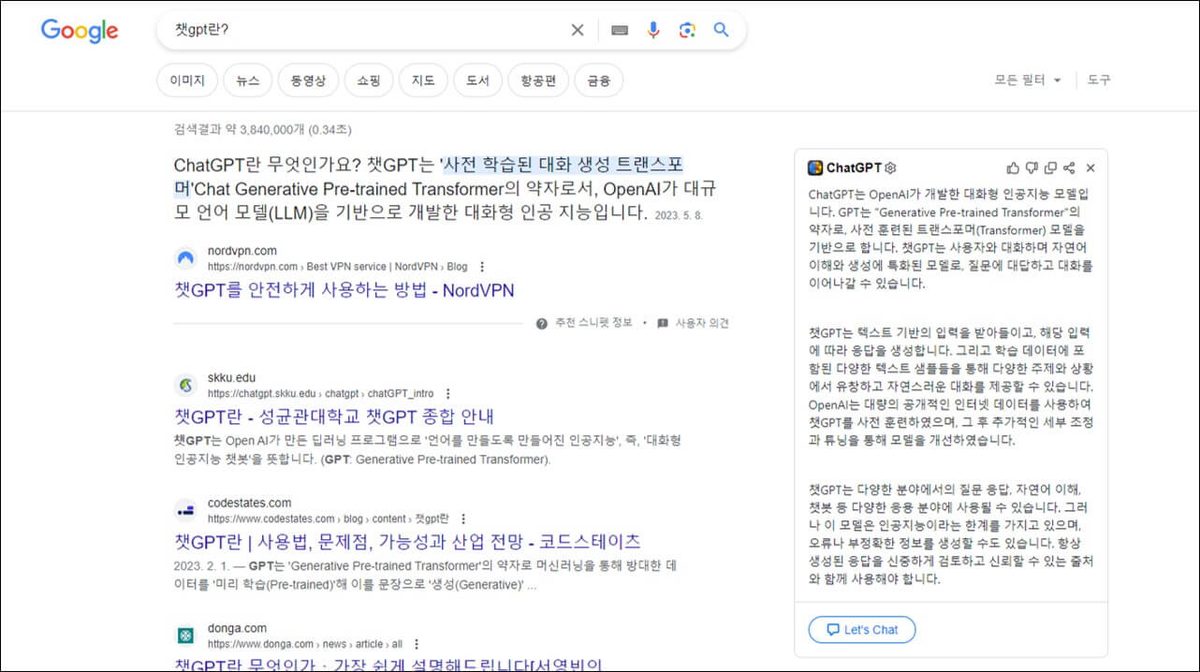This screenshot has width=1200, height=672.
Task: Click the Google logo
Action: (79, 31)
